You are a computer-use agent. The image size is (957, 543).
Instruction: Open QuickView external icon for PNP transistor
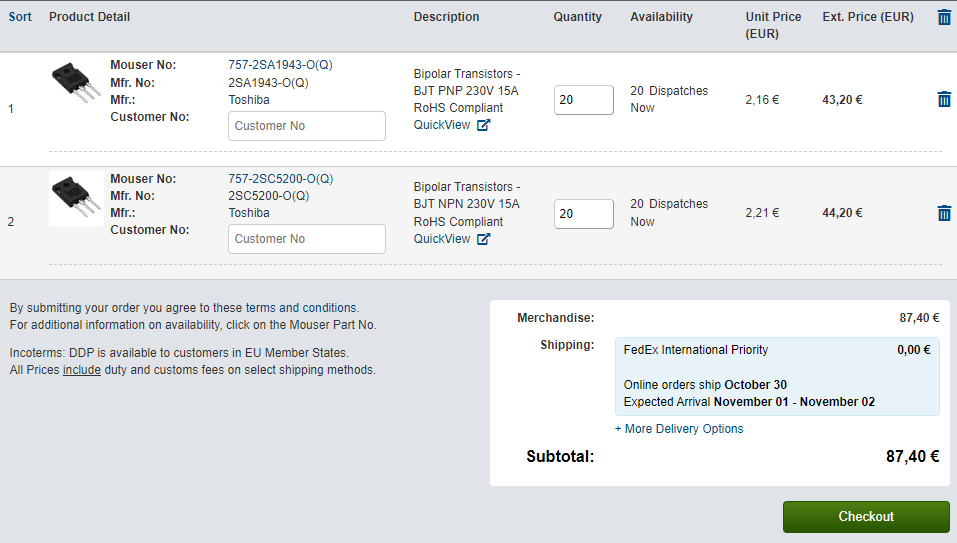(x=483, y=125)
